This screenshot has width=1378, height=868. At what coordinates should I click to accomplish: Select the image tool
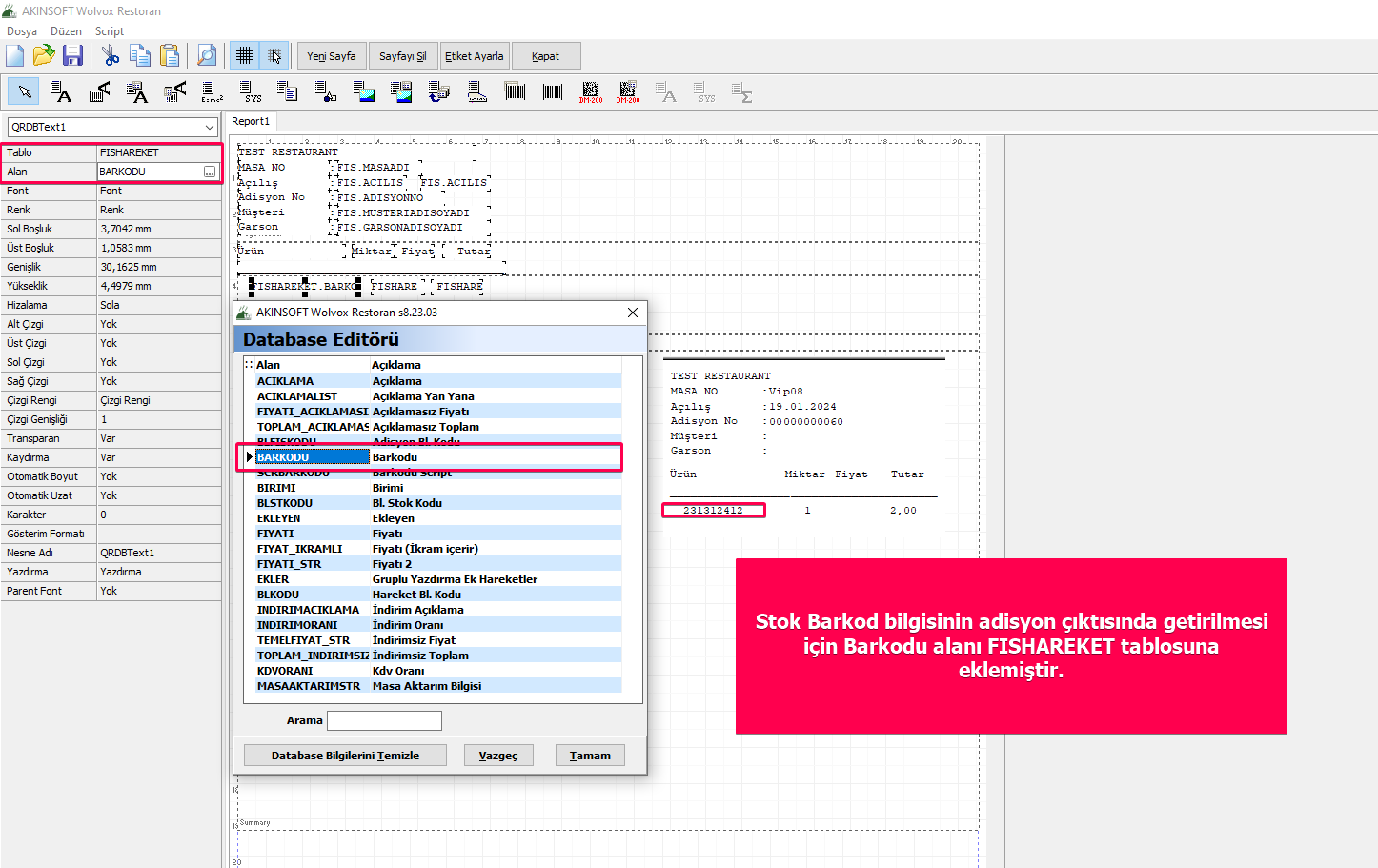(x=363, y=92)
